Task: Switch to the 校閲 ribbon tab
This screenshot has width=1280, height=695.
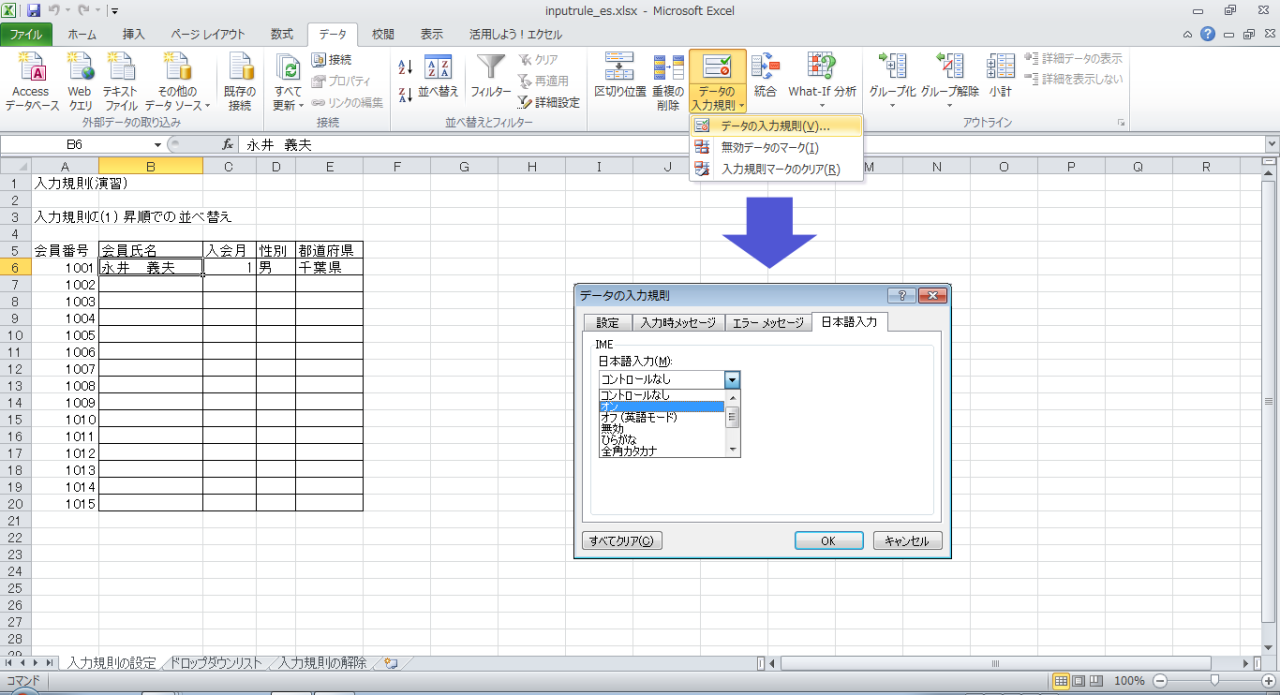Action: [383, 34]
